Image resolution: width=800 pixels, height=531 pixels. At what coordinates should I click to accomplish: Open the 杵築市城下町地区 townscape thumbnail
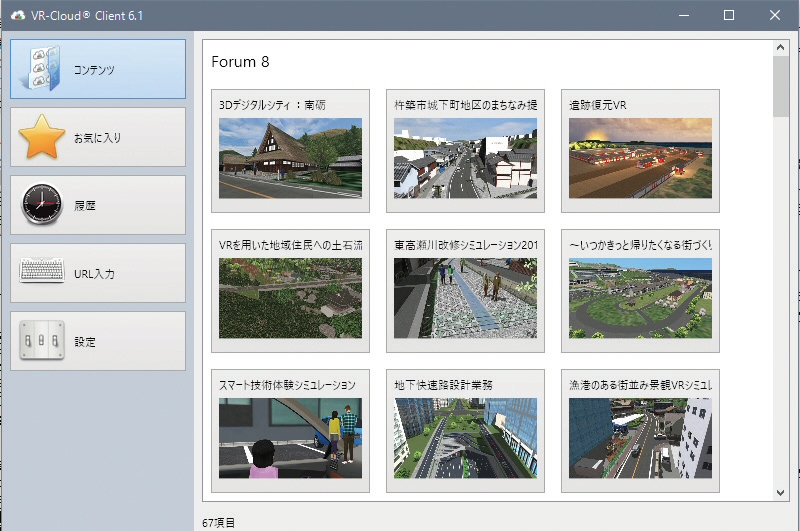click(465, 158)
